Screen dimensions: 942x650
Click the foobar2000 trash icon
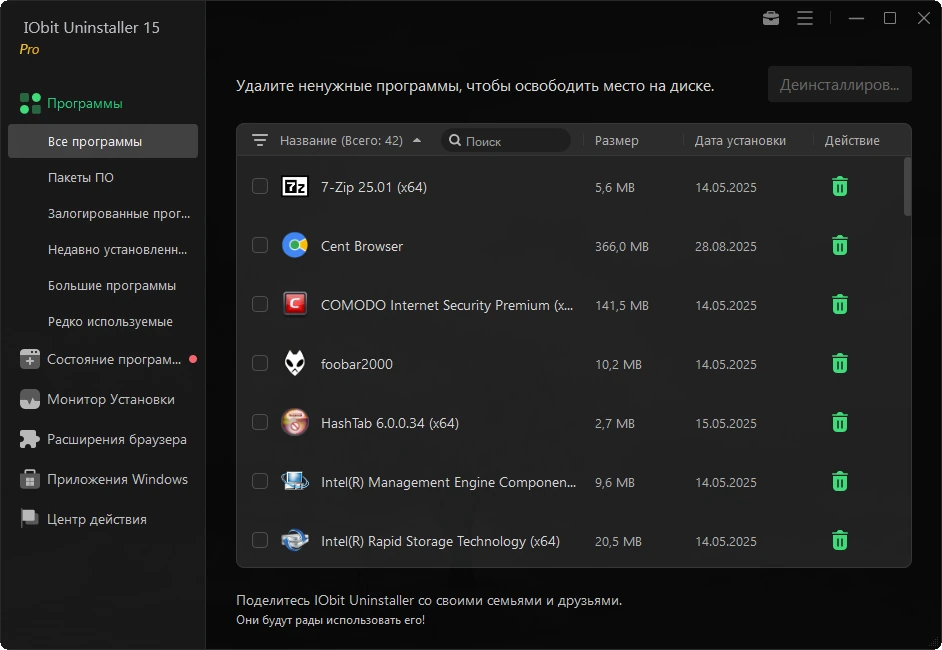tap(840, 363)
